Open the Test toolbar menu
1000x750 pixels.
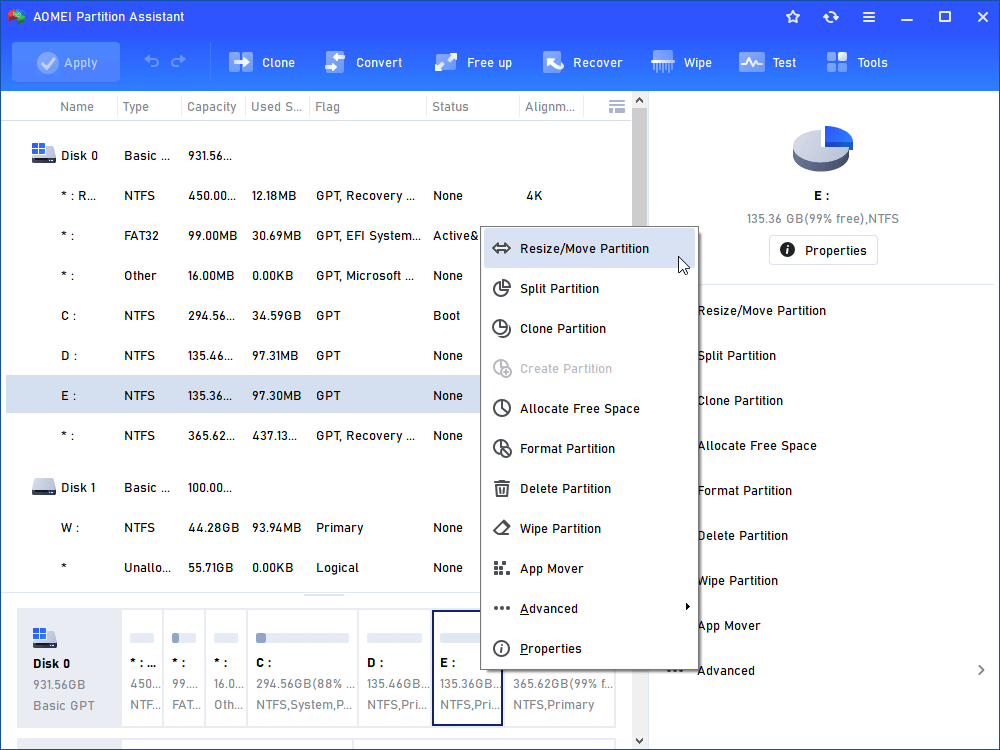[768, 62]
